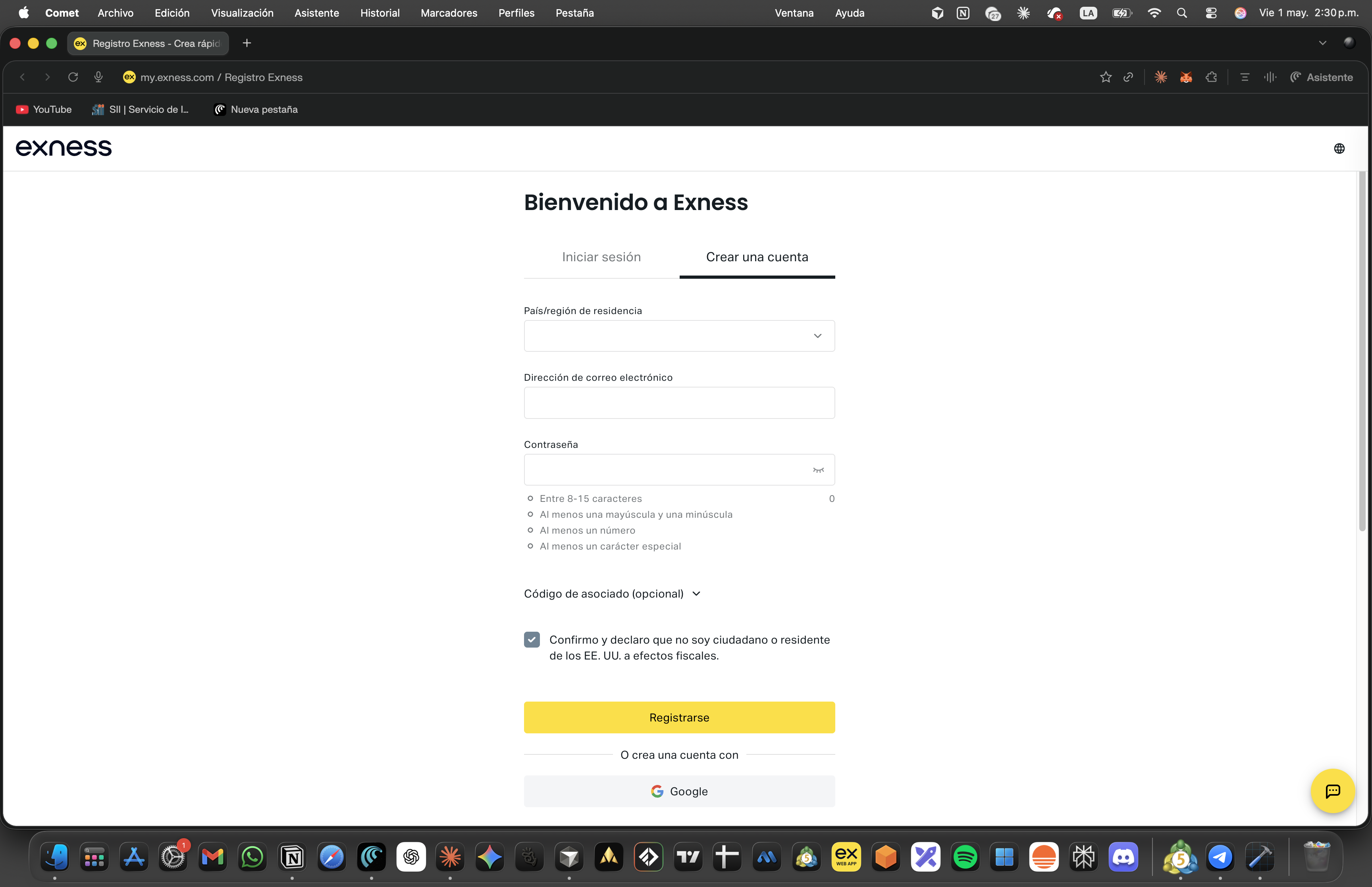Open the language globe selector
The image size is (1372, 887).
[x=1339, y=148]
